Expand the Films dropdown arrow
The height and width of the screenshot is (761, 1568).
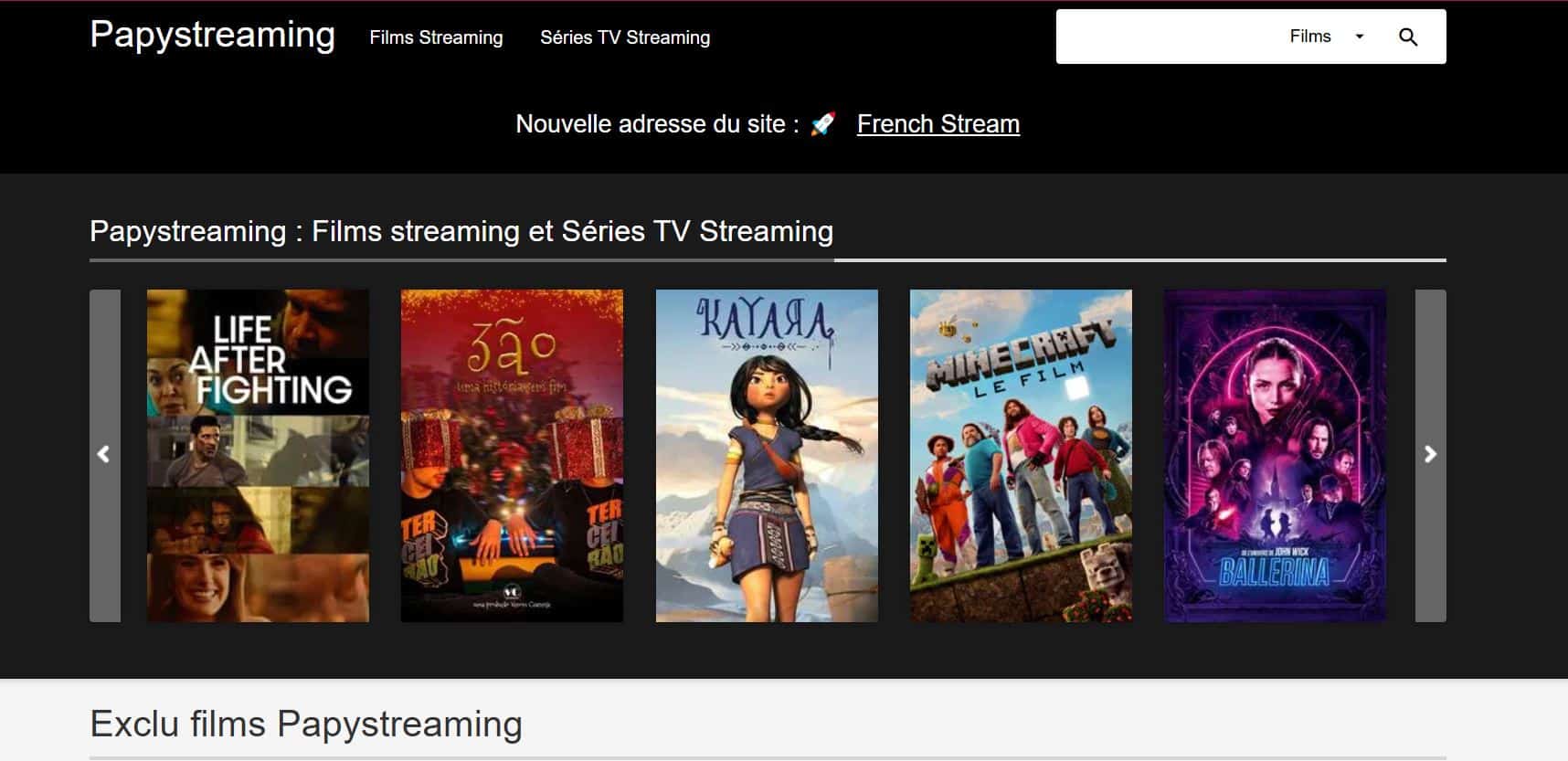point(1359,37)
